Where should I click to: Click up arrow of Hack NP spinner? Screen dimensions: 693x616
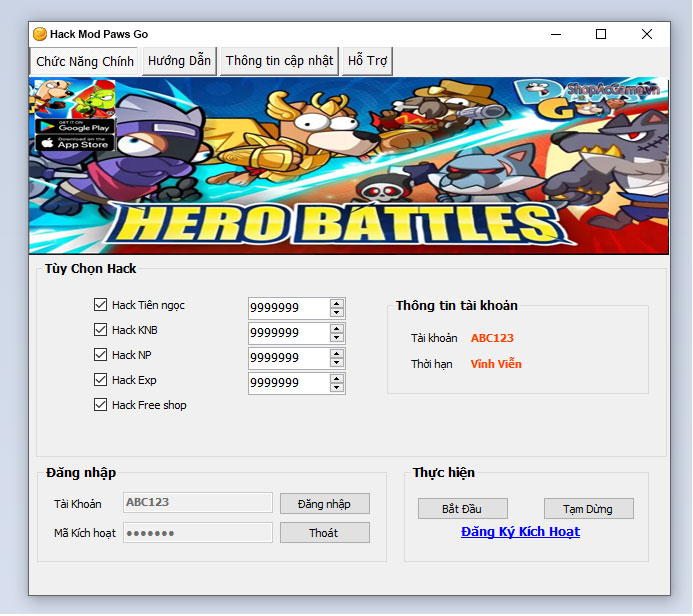(x=337, y=354)
